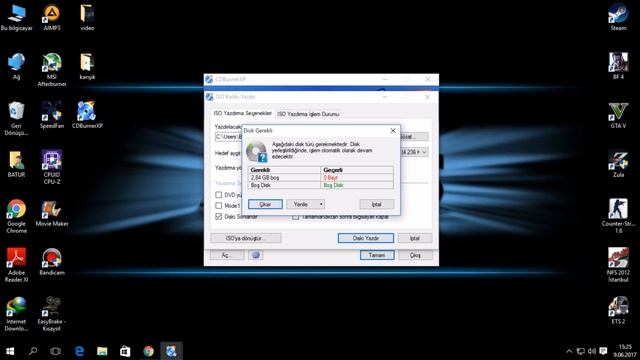Close the Disk Gerekli dialog

coord(393,131)
